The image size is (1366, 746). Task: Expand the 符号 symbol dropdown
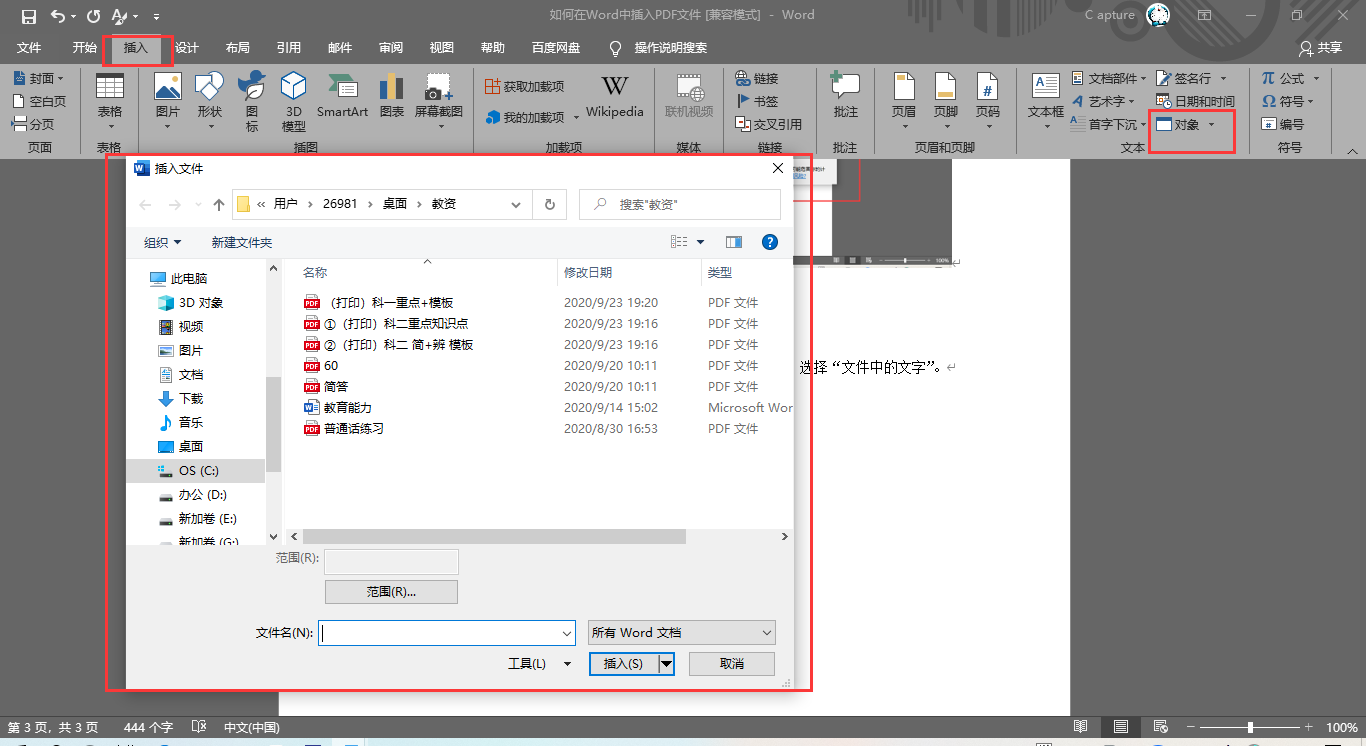1310,101
